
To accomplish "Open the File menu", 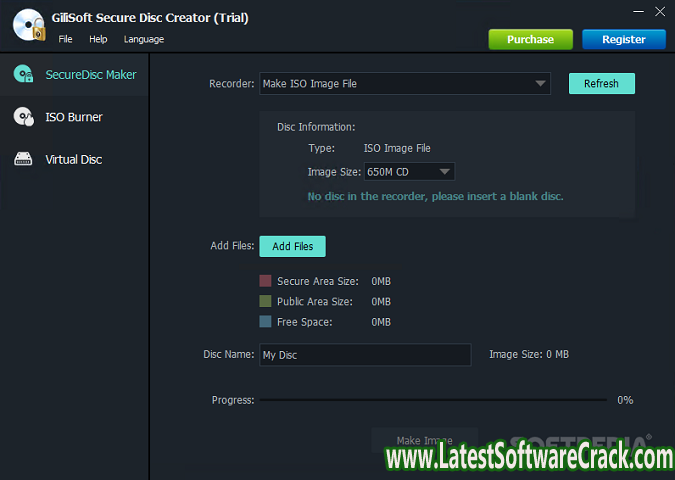I will (65, 39).
